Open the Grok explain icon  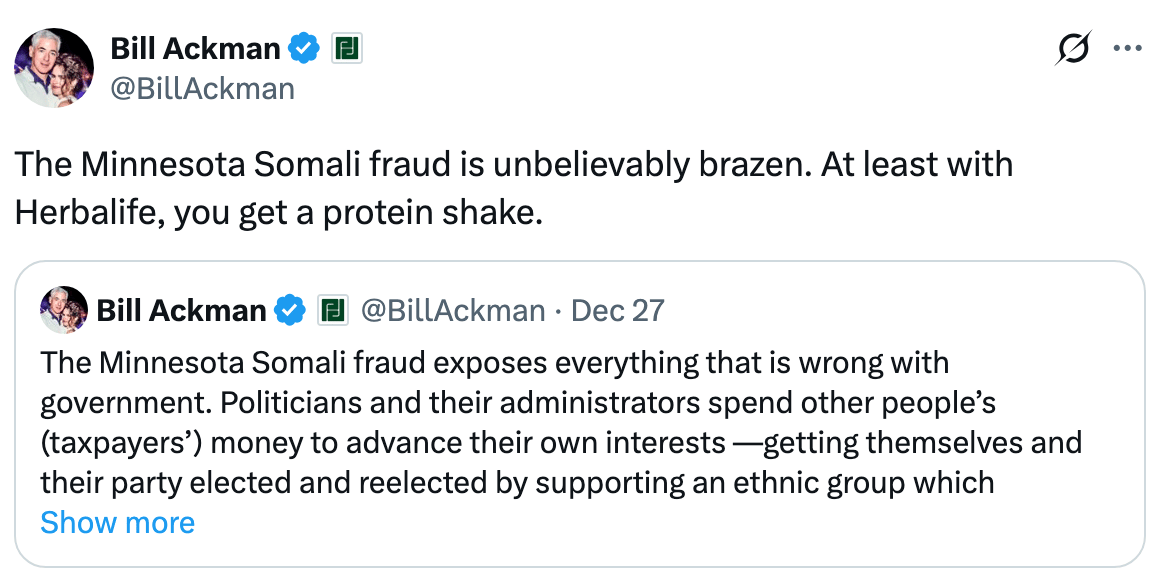pyautogui.click(x=1073, y=49)
